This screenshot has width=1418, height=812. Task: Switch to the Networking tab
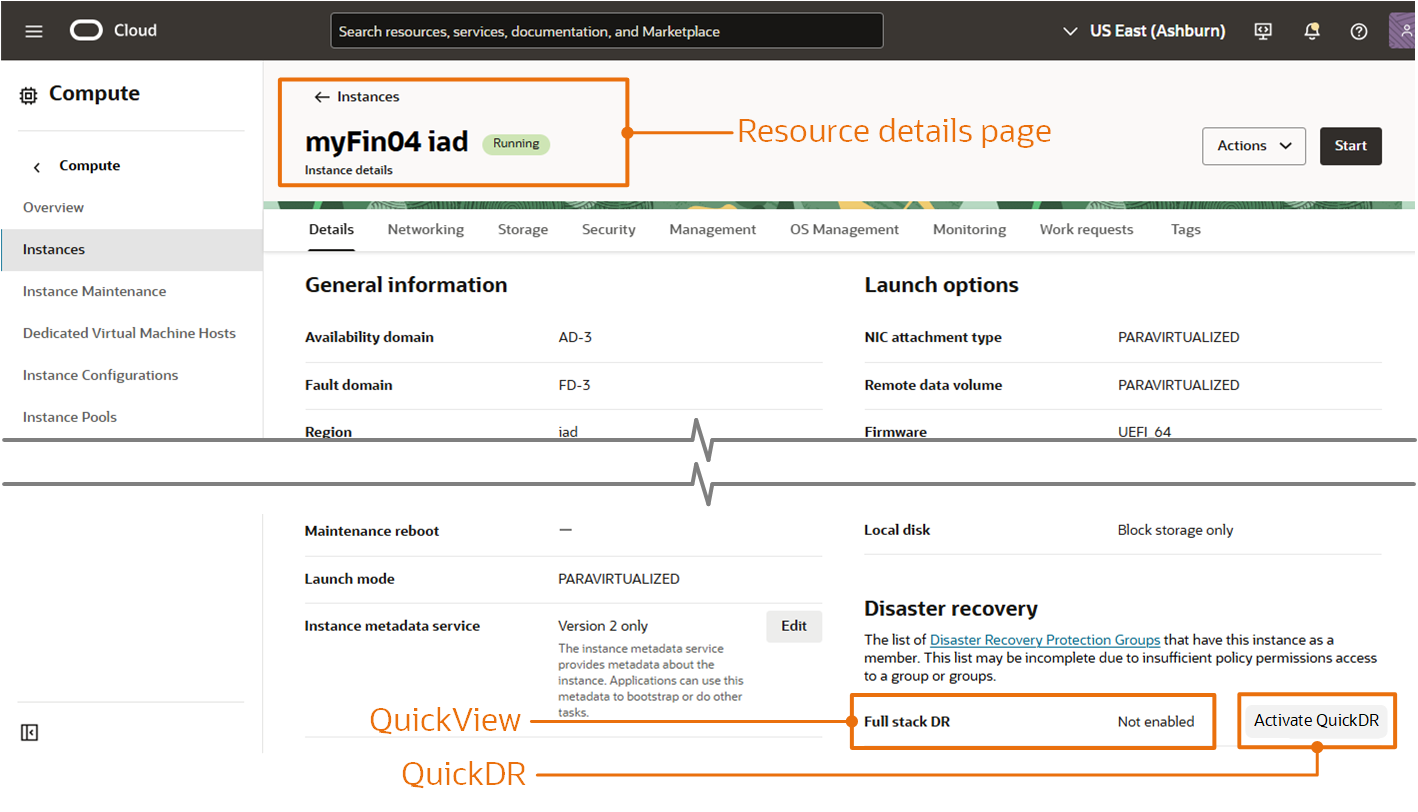[425, 229]
